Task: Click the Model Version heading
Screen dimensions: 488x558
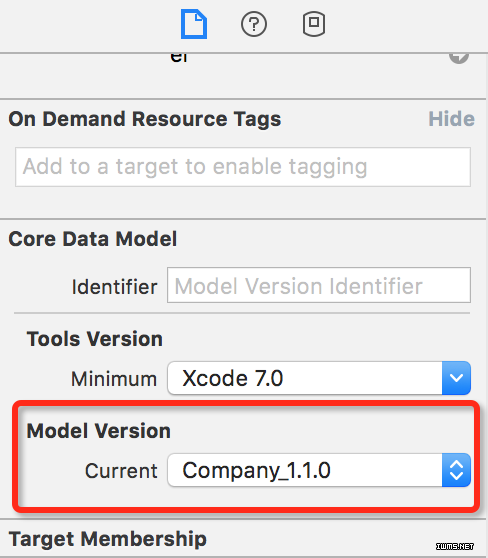Action: tap(99, 431)
